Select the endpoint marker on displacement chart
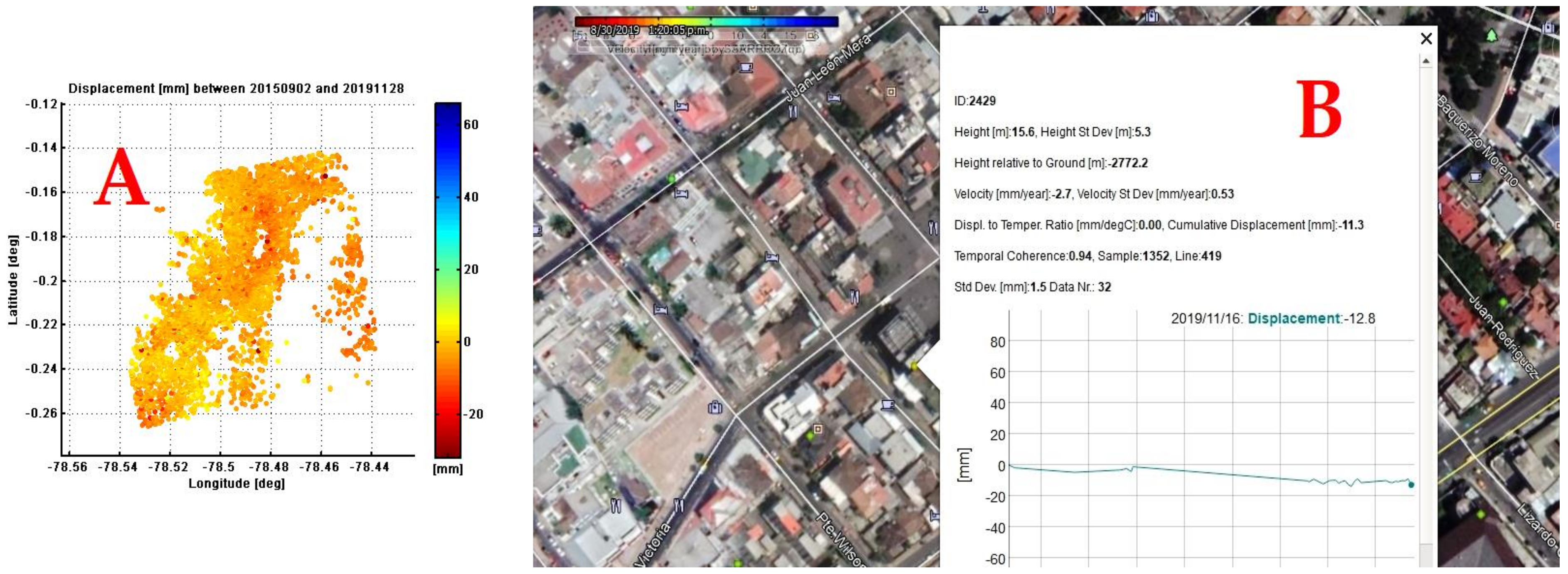Viewport: 1568px width, 574px height. 1411,485
